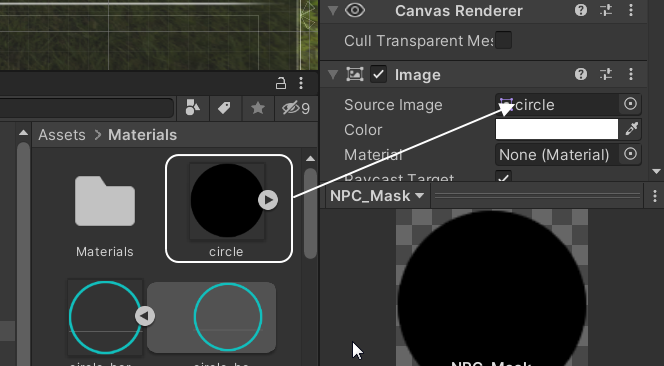Open NPC_Mask preview dropdown

pyautogui.click(x=377, y=196)
